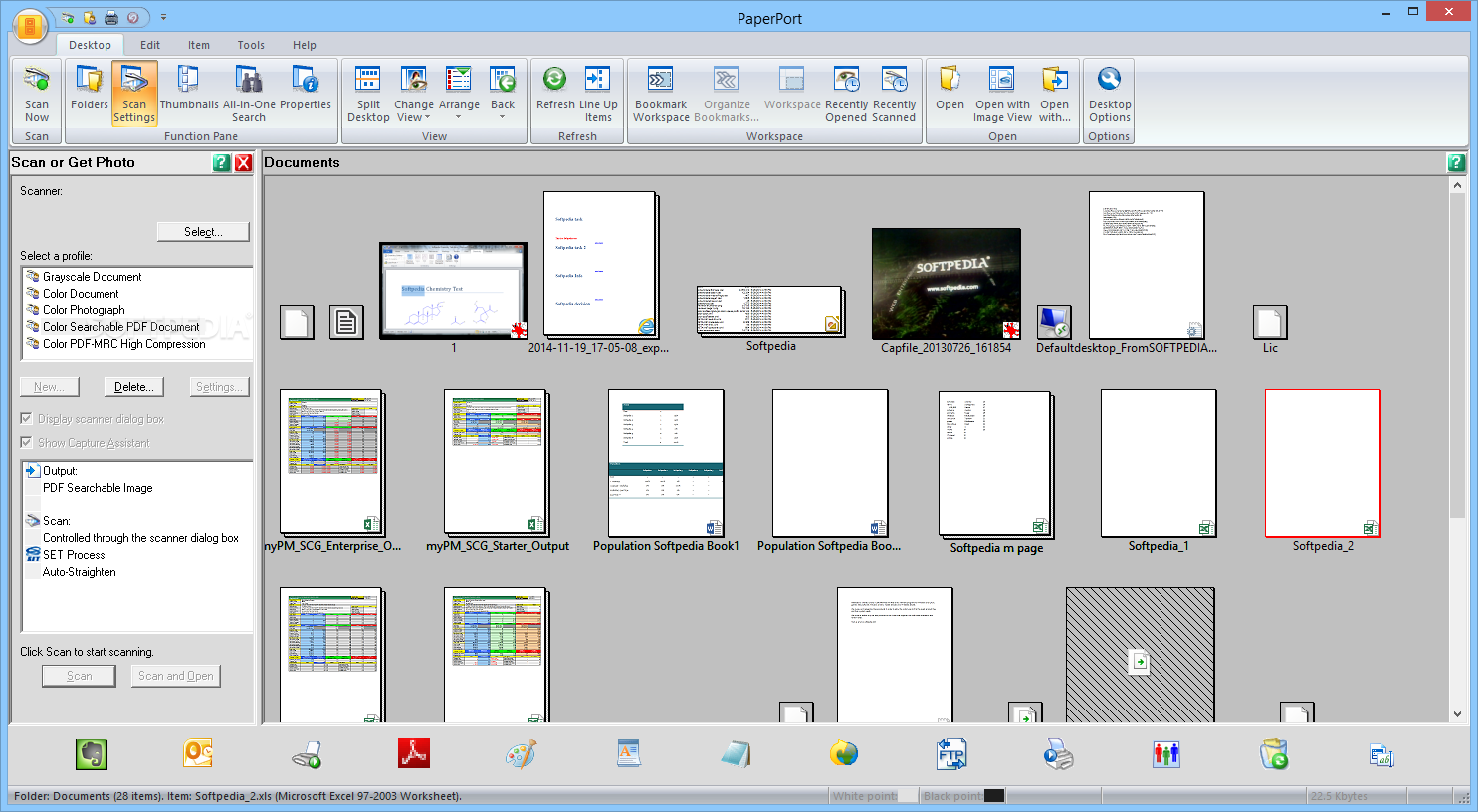Open All-in-One Search

tap(249, 94)
